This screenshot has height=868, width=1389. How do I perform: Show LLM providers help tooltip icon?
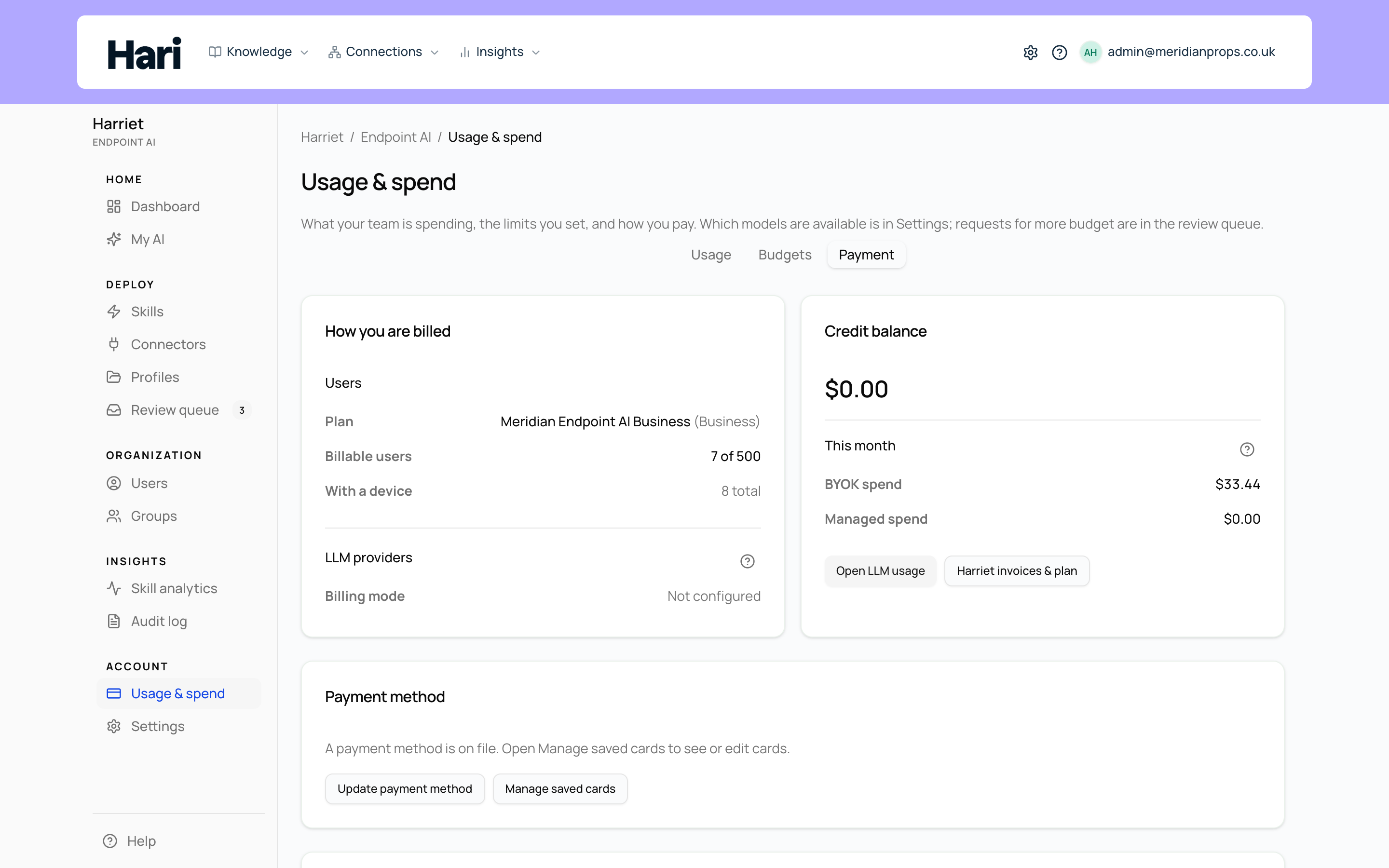coord(747,561)
